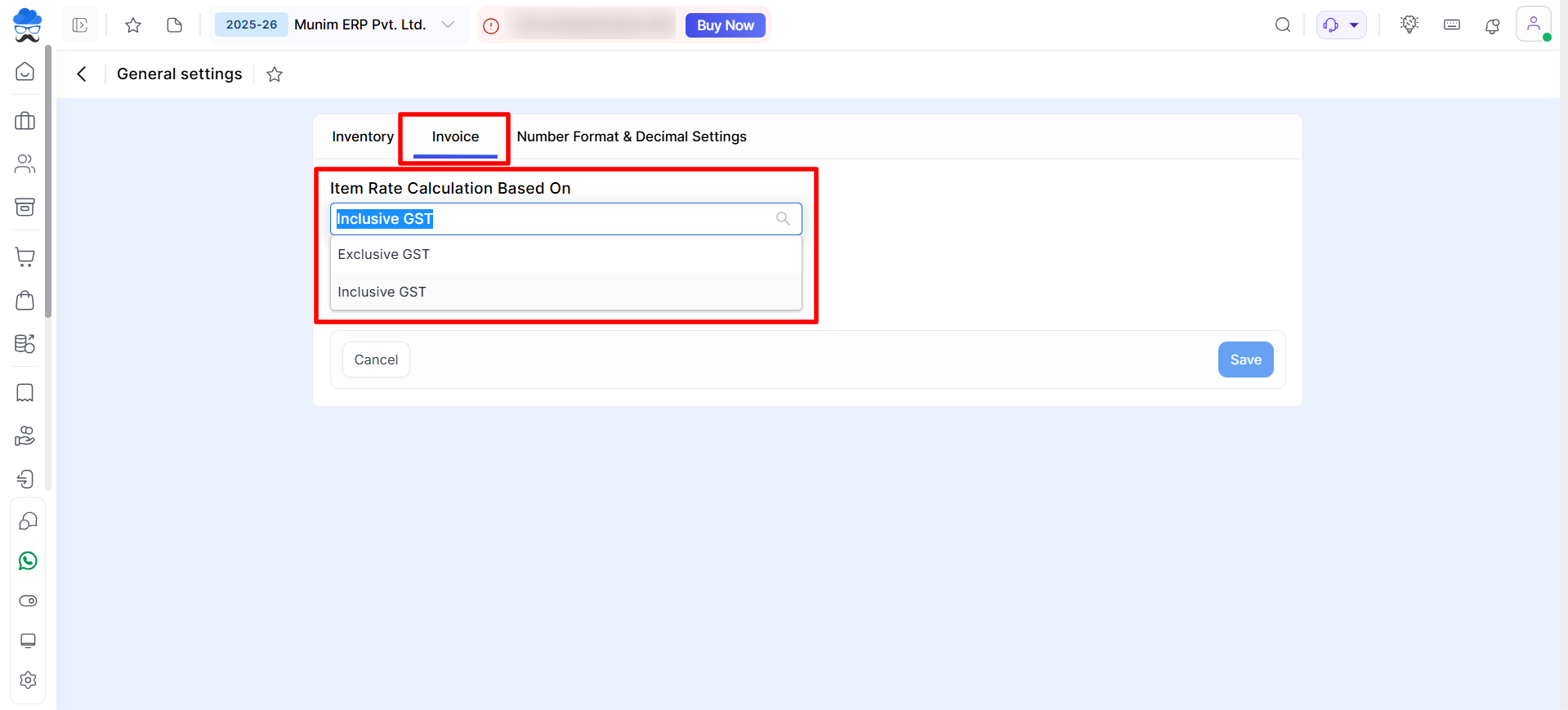Open the settings gear in sidebar
Image resolution: width=1568 pixels, height=710 pixels.
tap(28, 680)
